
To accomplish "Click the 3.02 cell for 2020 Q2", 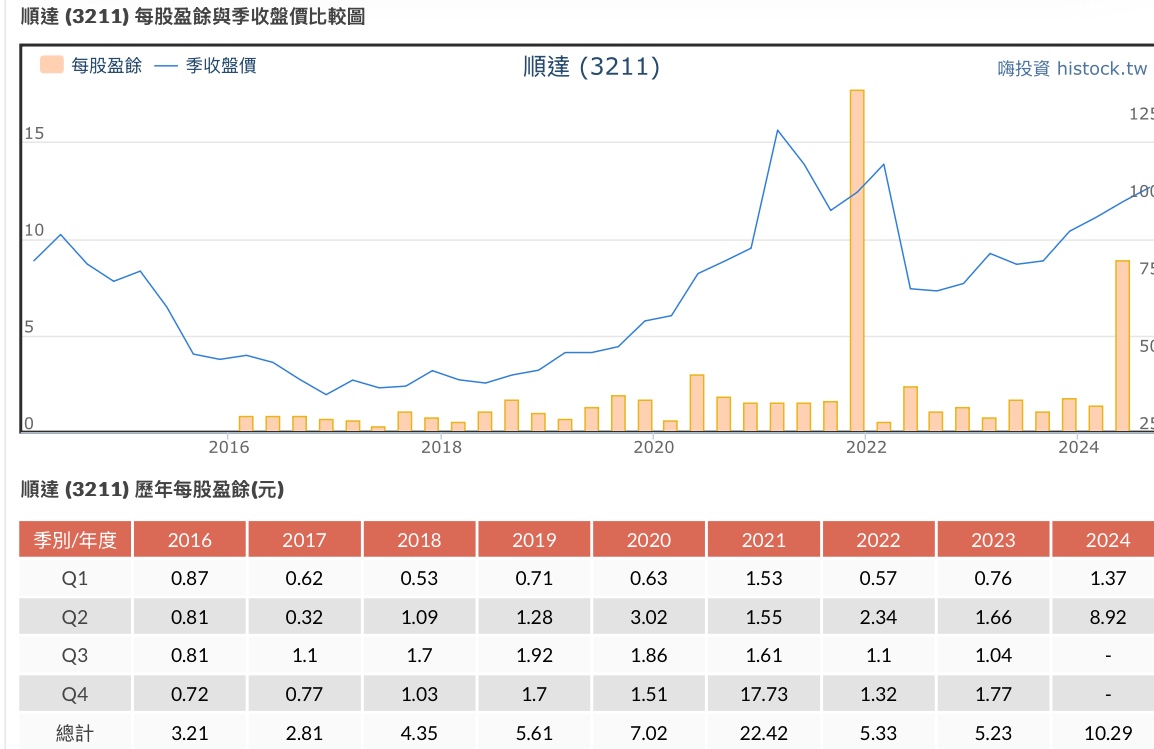I will click(x=649, y=617).
